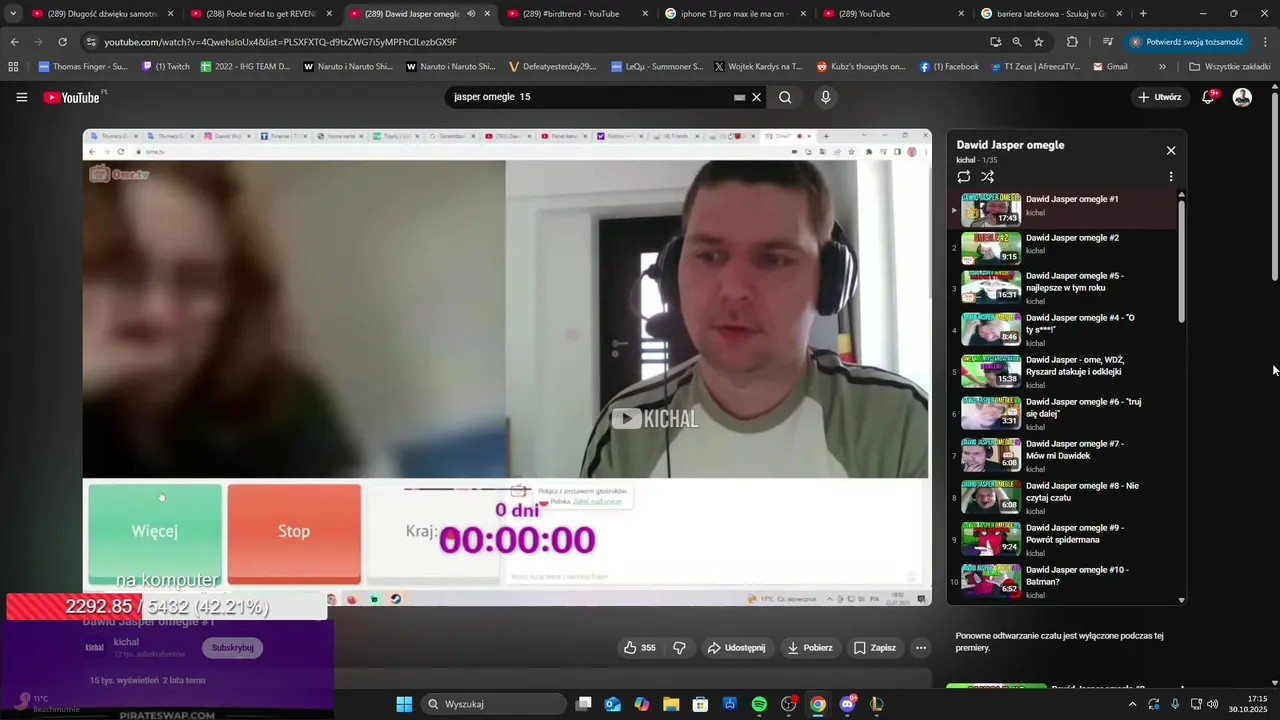Open the Chrome apps grid icon
Image resolution: width=1280 pixels, height=720 pixels.
tap(13, 67)
